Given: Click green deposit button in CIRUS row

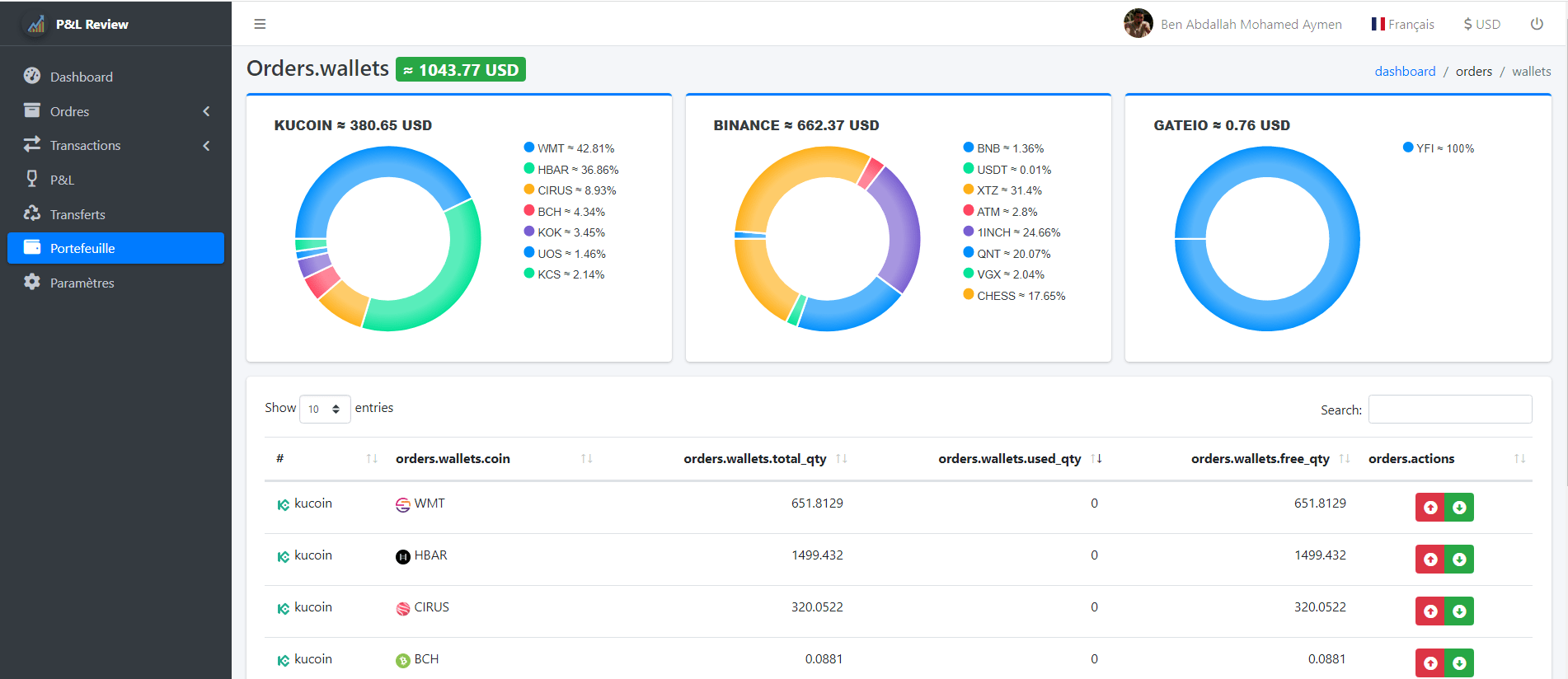Looking at the screenshot, I should coord(1459,611).
